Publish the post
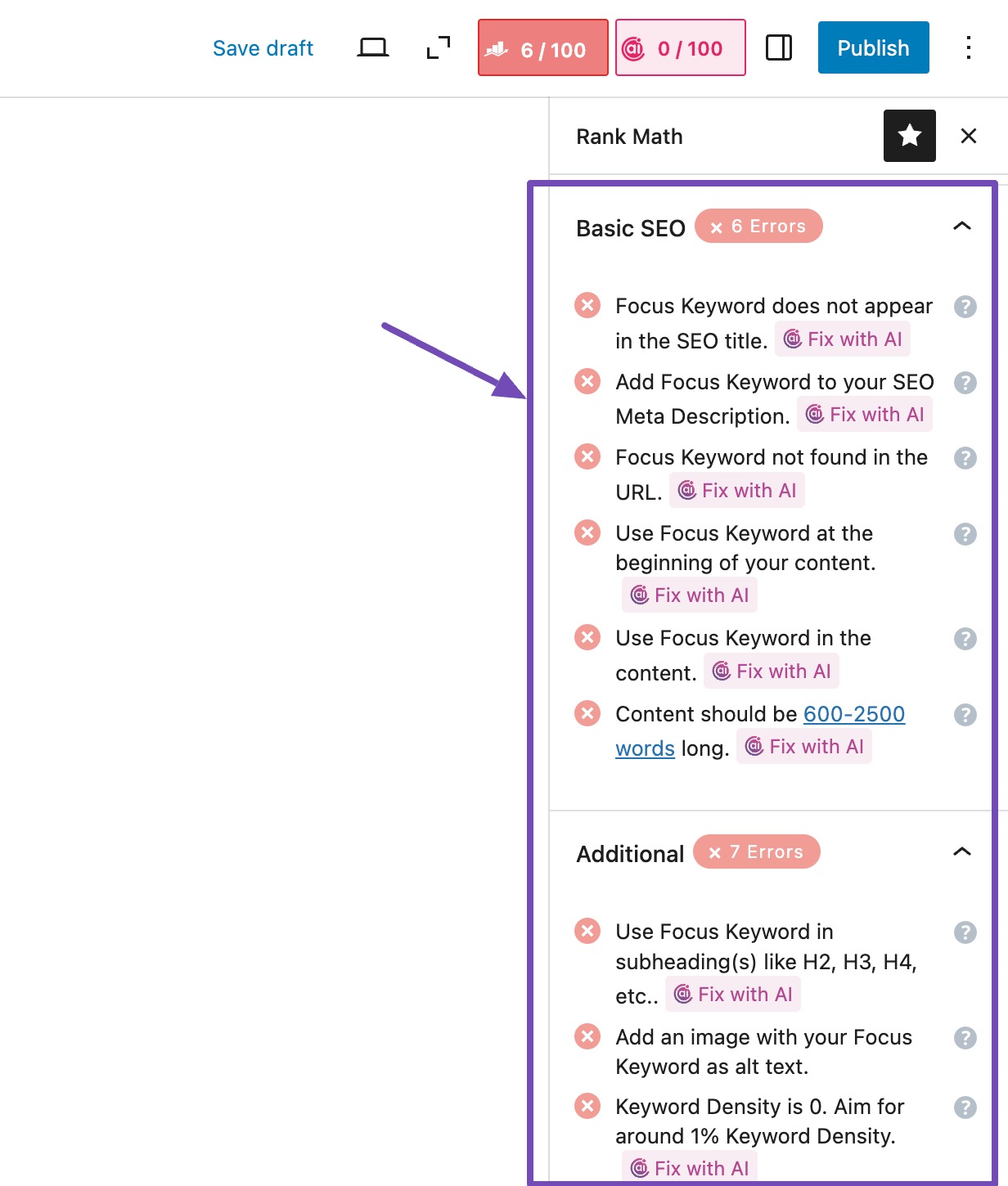 (872, 47)
